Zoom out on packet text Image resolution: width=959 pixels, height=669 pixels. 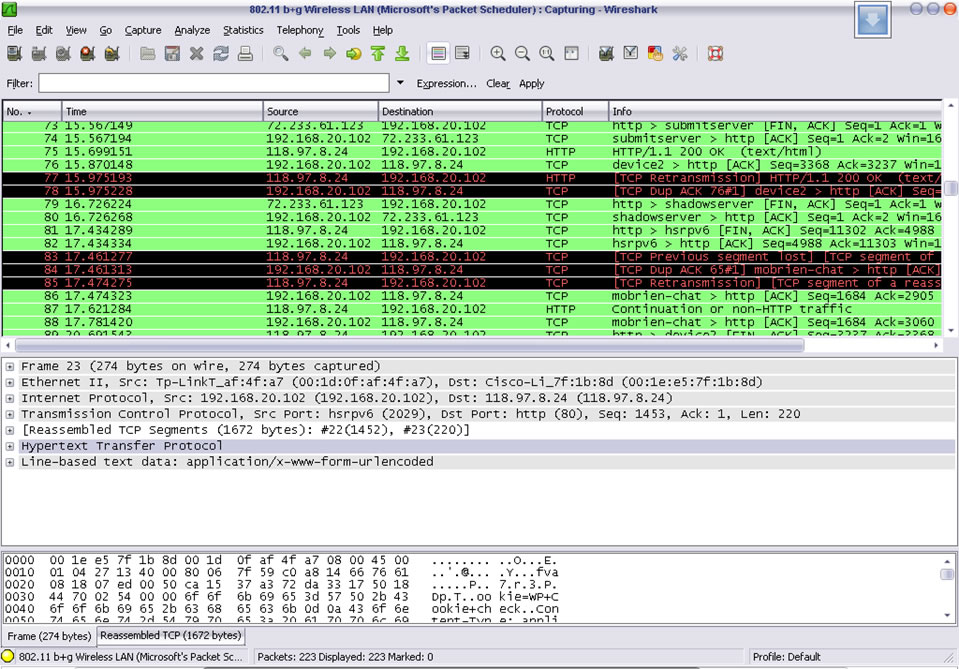pos(522,54)
